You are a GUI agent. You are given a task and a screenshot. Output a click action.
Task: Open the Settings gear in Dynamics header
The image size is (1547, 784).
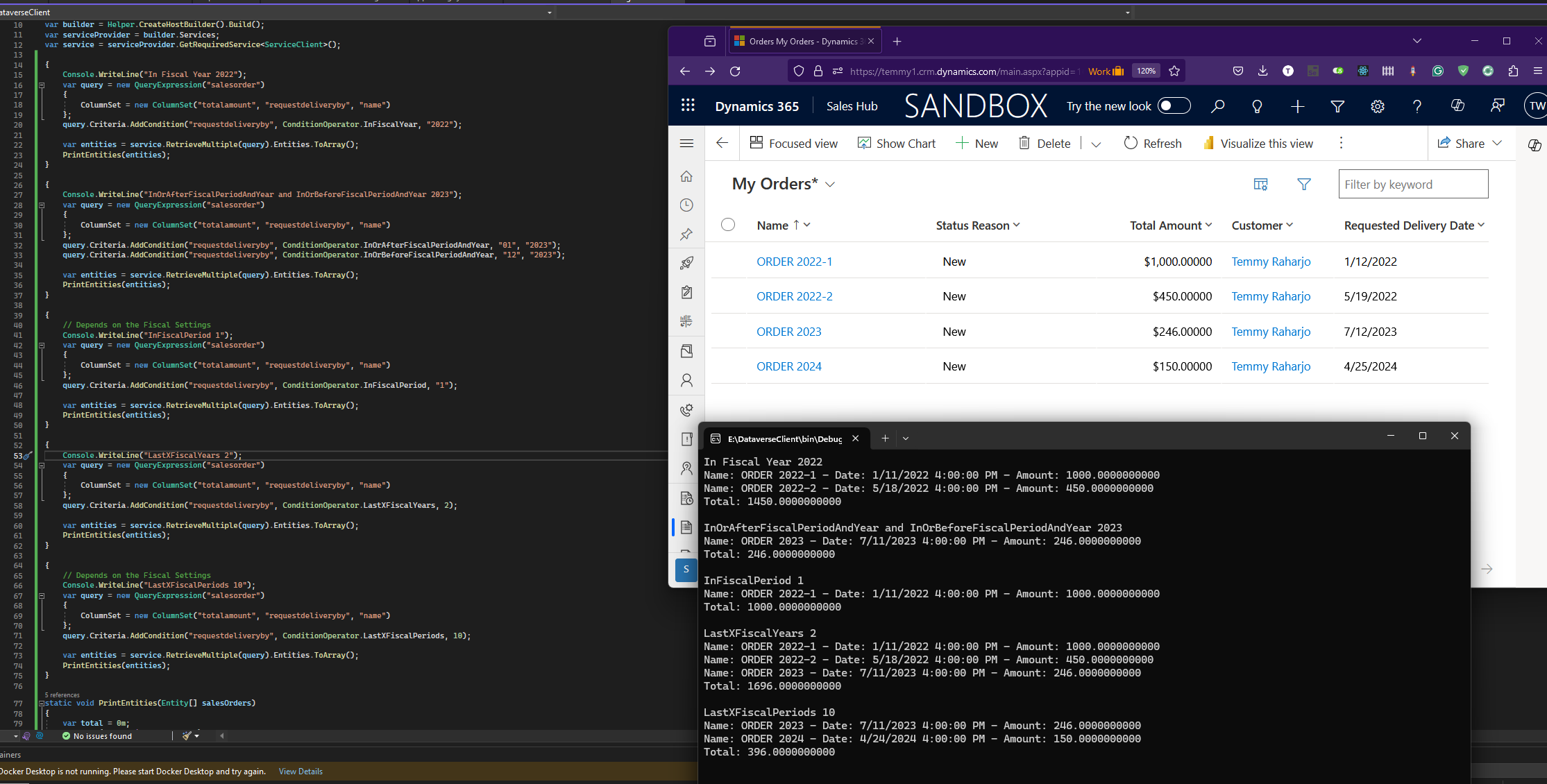coord(1378,106)
